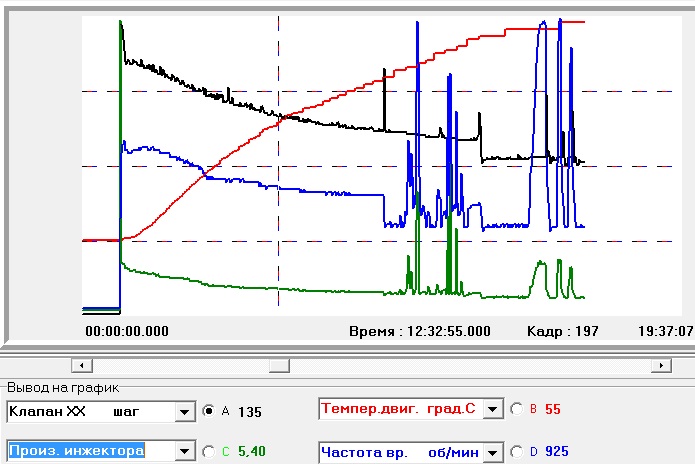
Task: Click the 00:00:00.000 start time label
Action: click(x=127, y=330)
